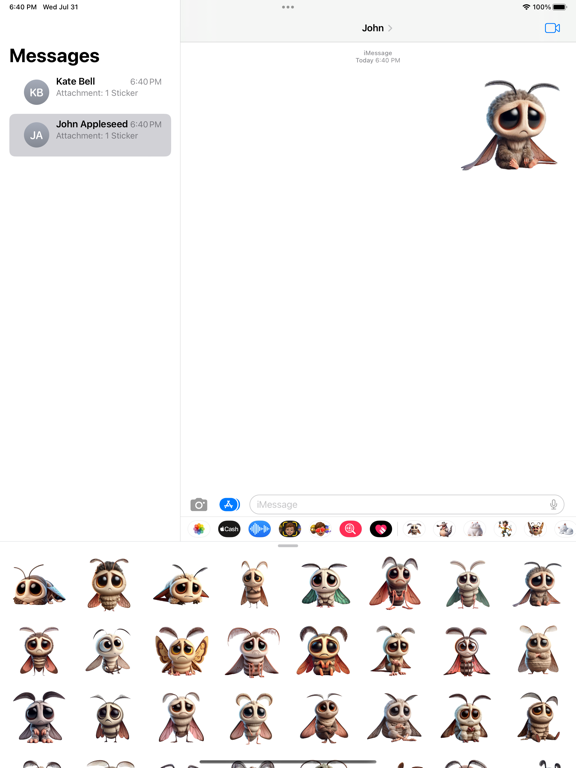576x768 pixels.
Task: Click the Wi-Fi status icon
Action: pos(527,7)
